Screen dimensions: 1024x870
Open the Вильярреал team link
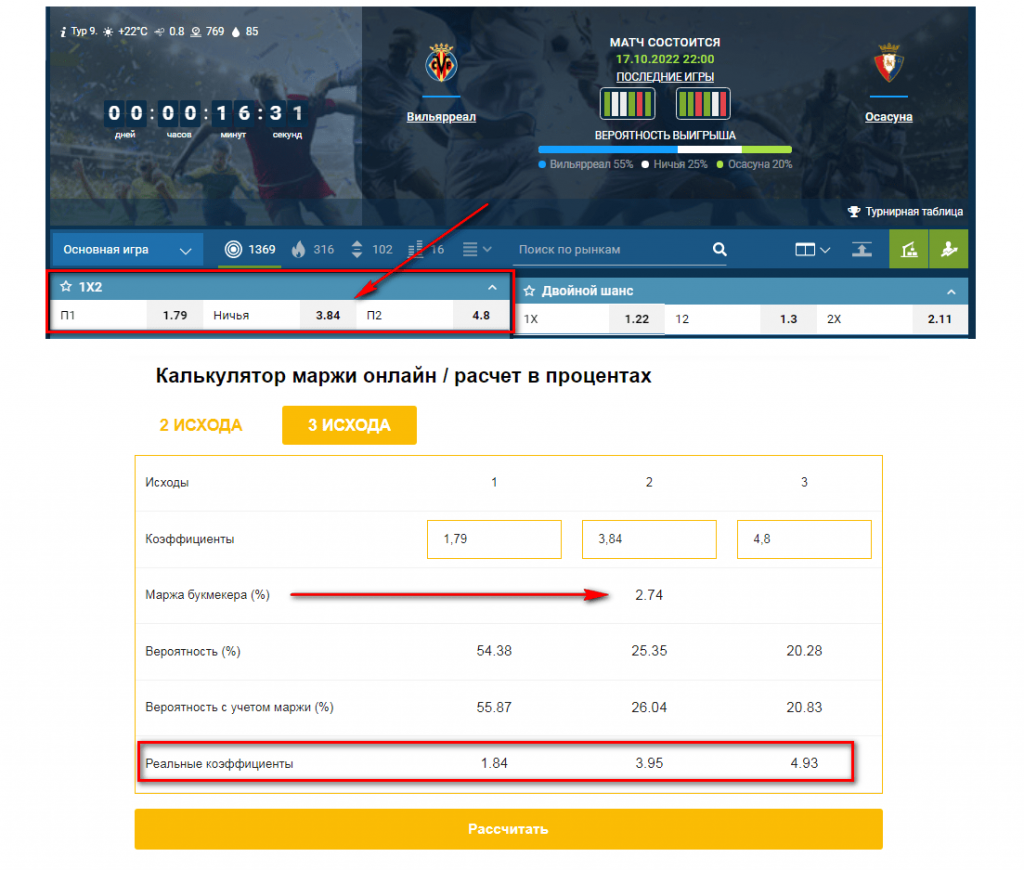click(x=441, y=117)
